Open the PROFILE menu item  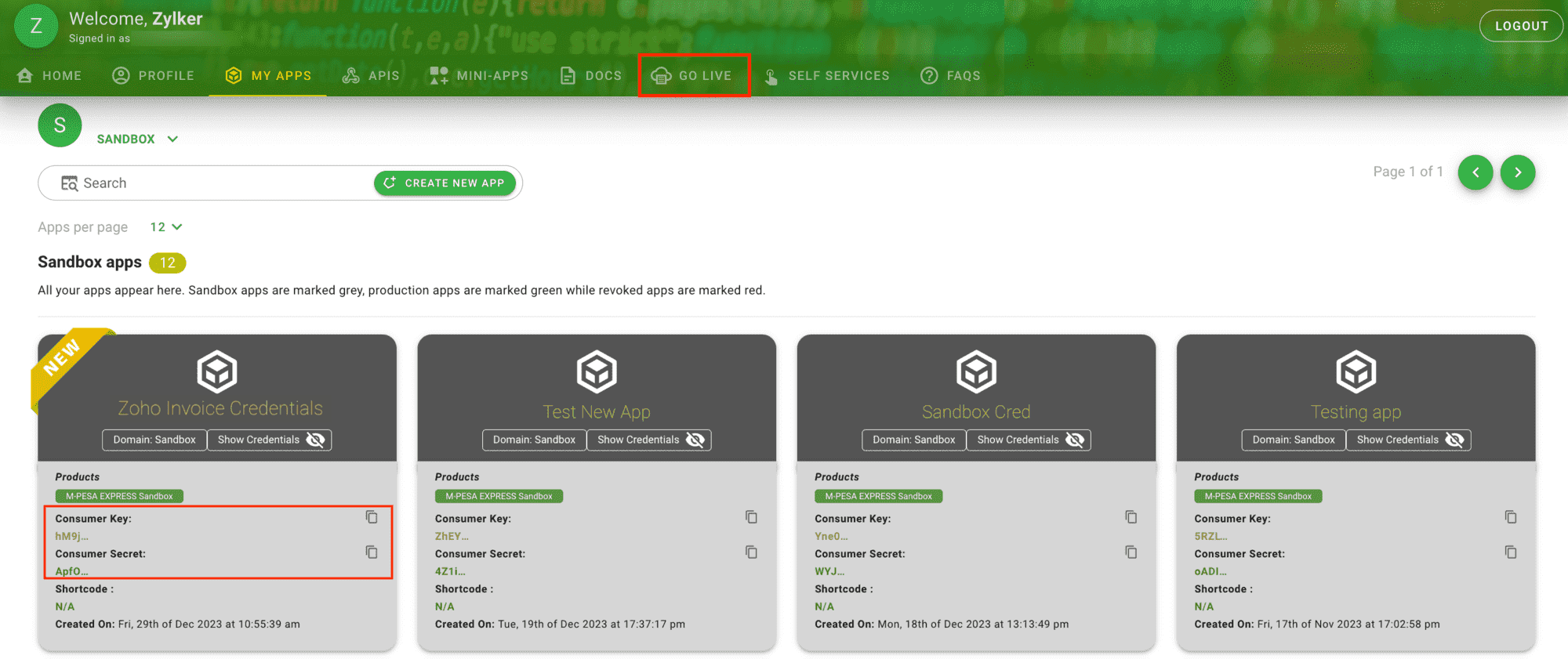(x=153, y=75)
